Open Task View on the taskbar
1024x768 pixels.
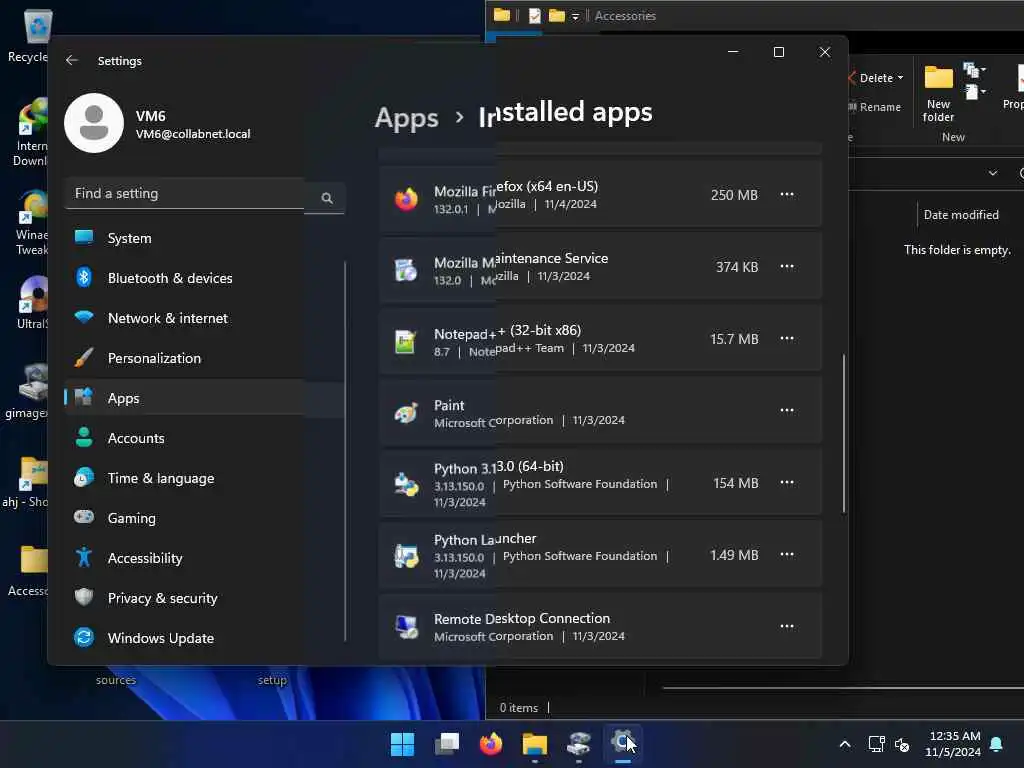447,744
